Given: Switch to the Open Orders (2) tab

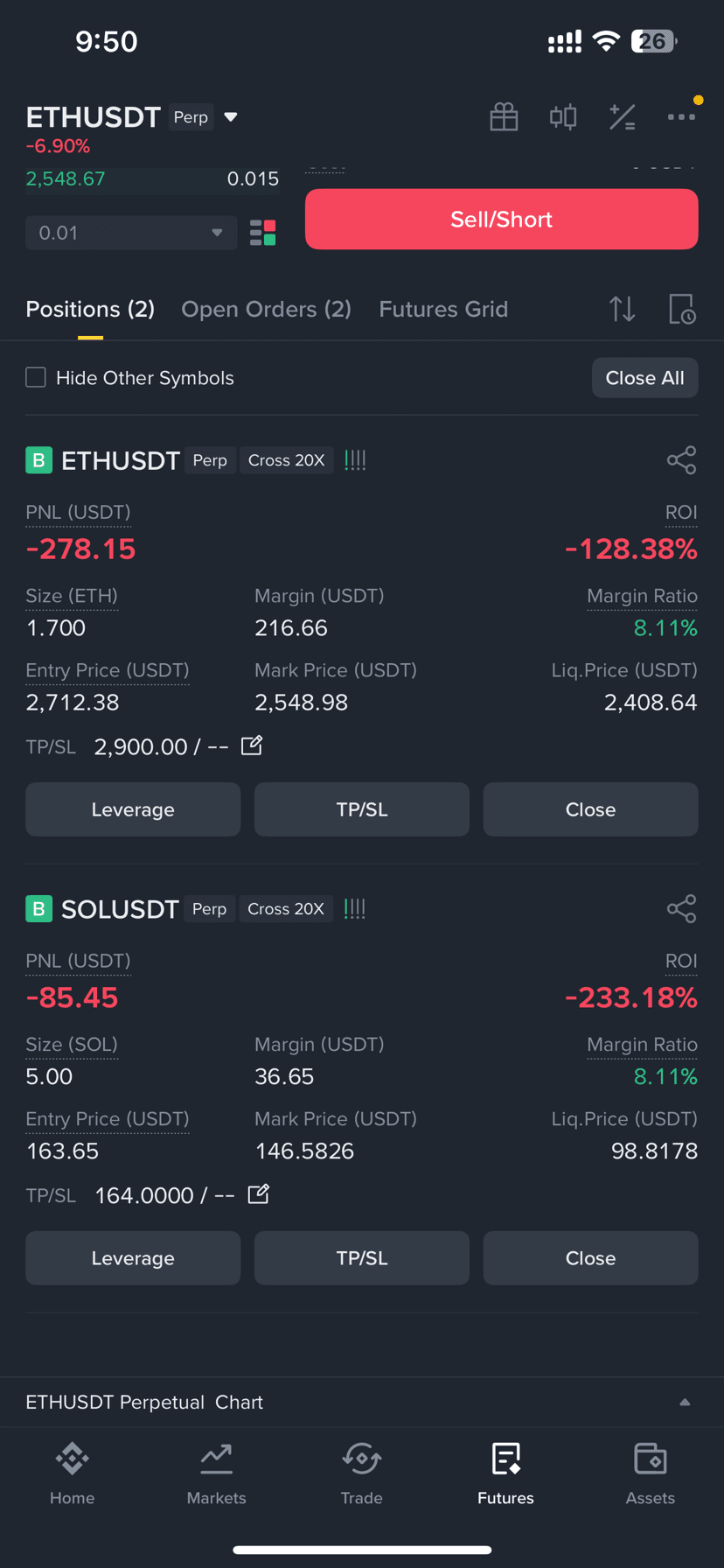Looking at the screenshot, I should (x=266, y=309).
